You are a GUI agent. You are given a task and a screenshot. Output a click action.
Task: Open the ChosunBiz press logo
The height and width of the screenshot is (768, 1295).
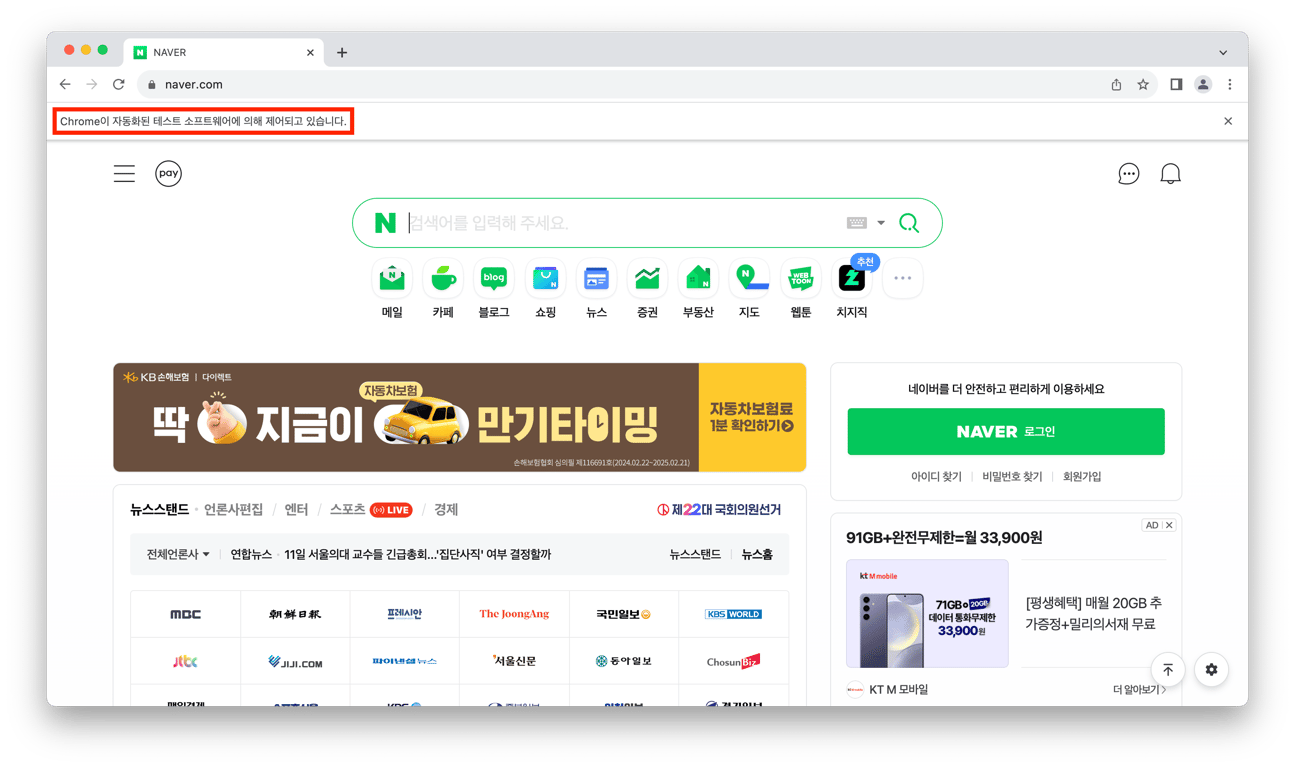pos(733,661)
